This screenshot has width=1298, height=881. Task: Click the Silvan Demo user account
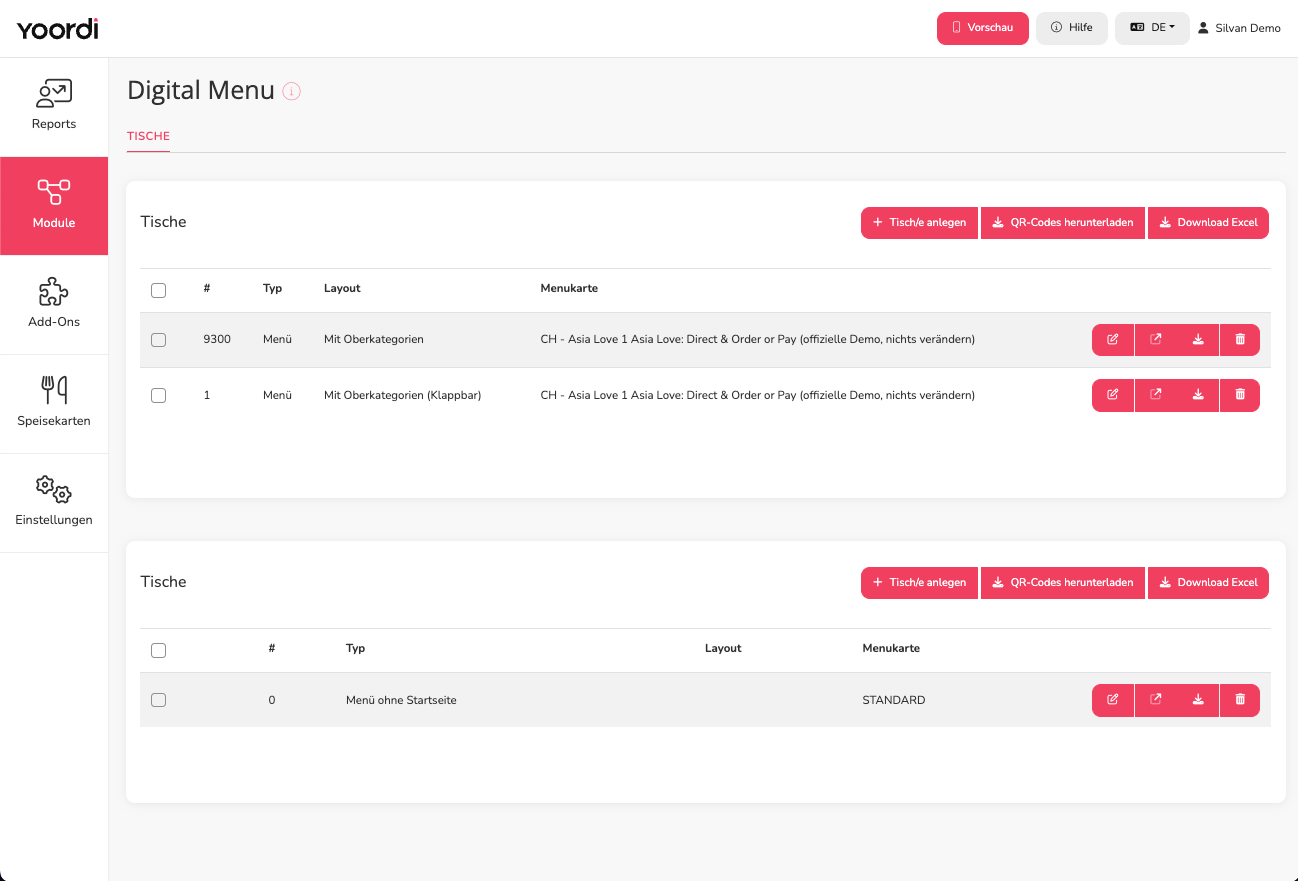click(1239, 28)
